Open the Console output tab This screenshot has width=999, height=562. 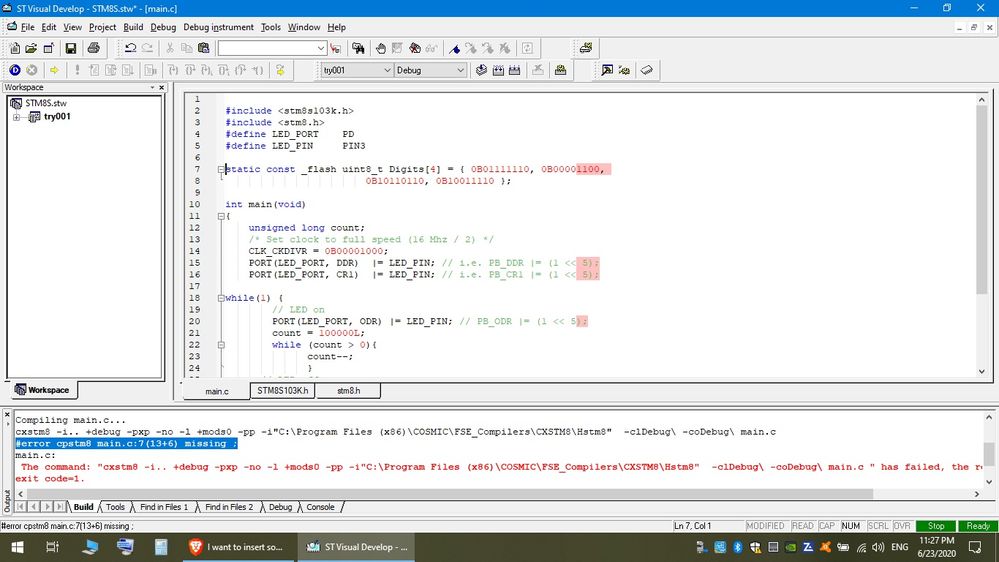click(320, 507)
